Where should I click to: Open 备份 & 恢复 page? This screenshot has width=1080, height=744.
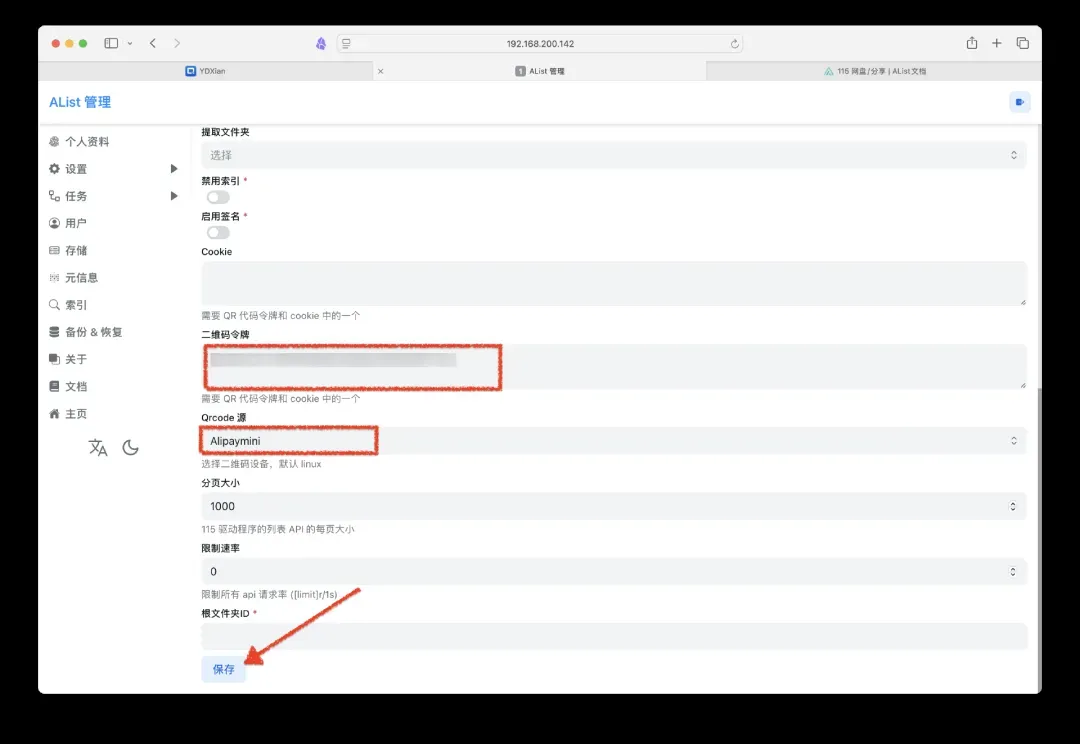click(94, 332)
